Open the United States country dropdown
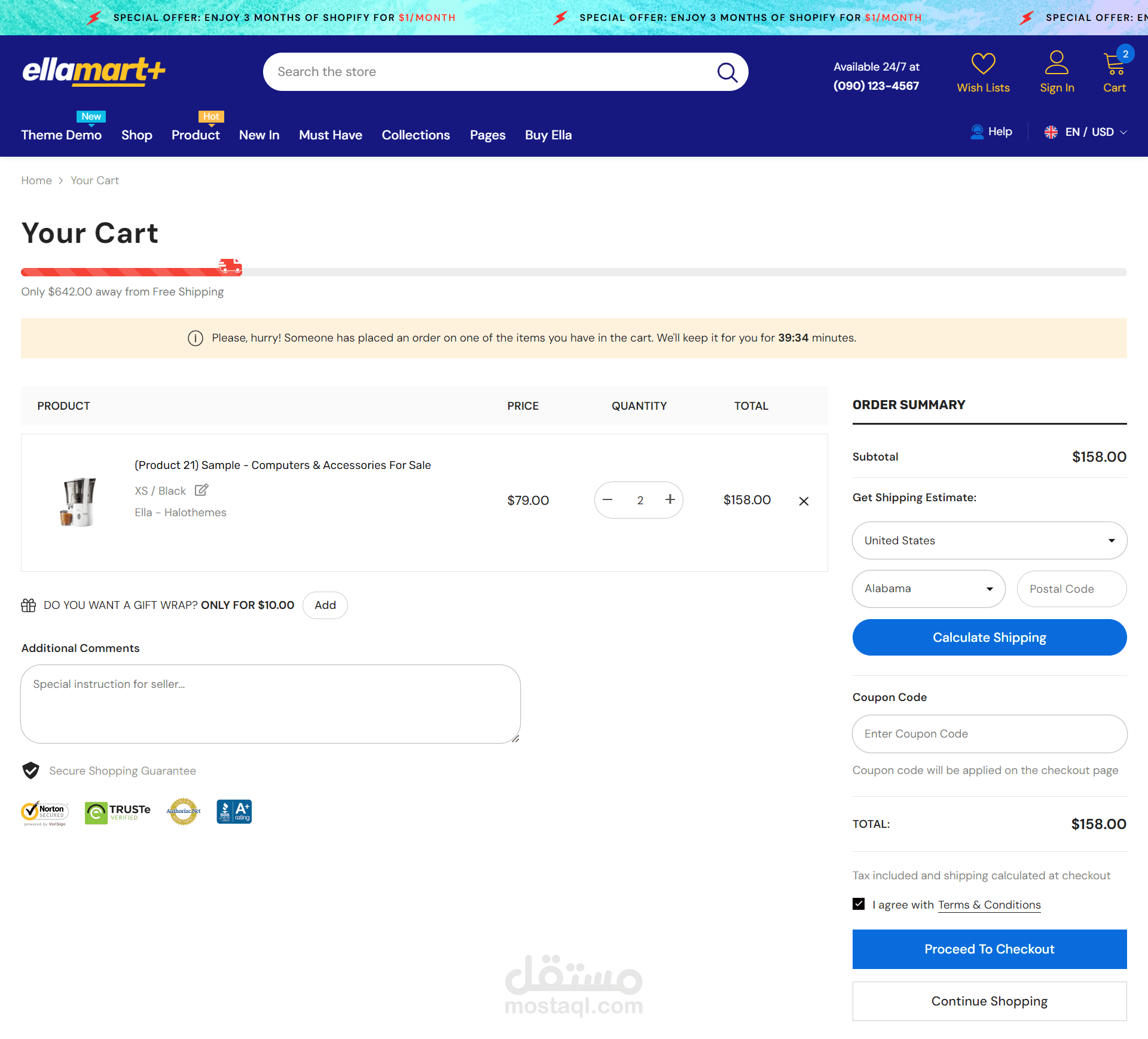The image size is (1148, 1039). point(990,540)
